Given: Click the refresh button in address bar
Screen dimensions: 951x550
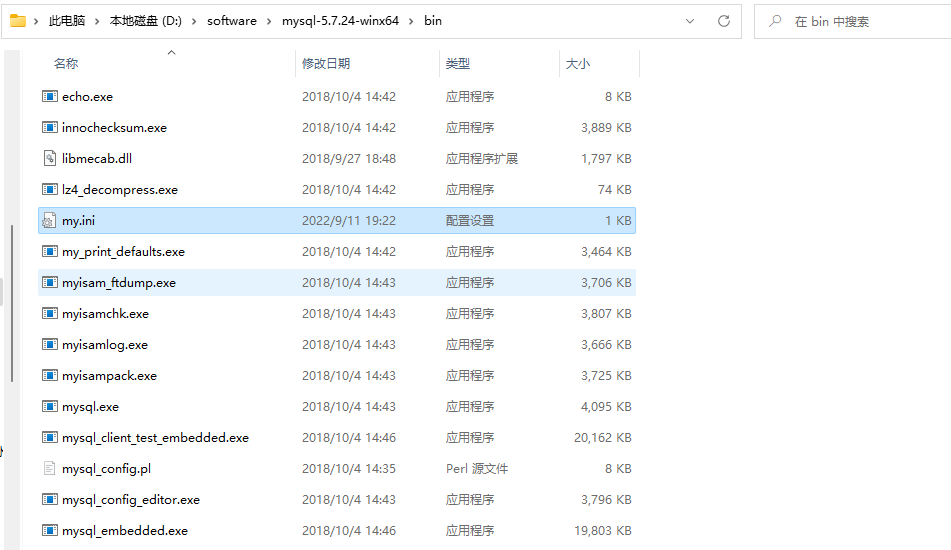Looking at the screenshot, I should (x=724, y=21).
